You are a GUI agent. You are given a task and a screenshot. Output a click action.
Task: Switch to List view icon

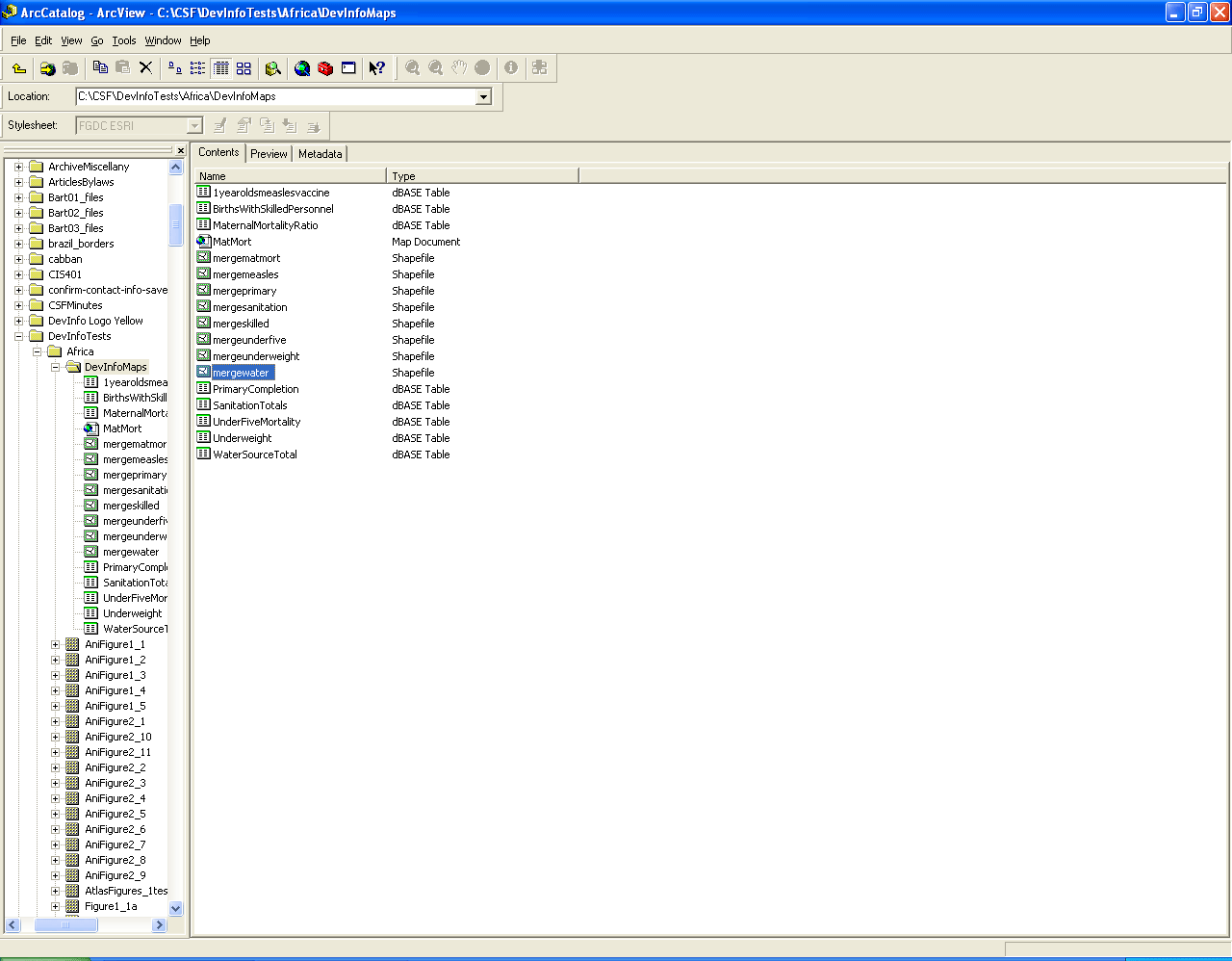click(197, 67)
